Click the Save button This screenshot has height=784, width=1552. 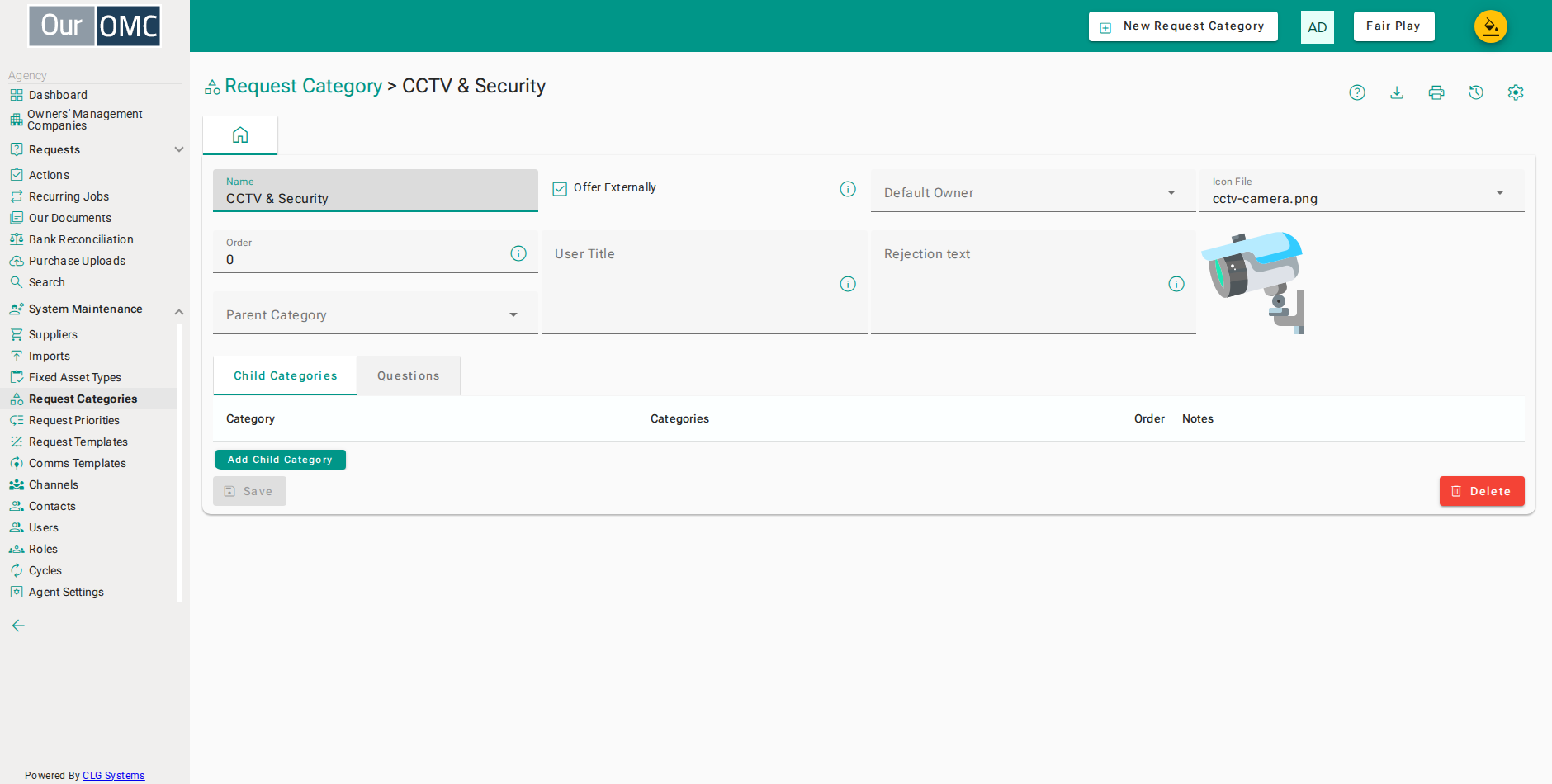click(249, 491)
